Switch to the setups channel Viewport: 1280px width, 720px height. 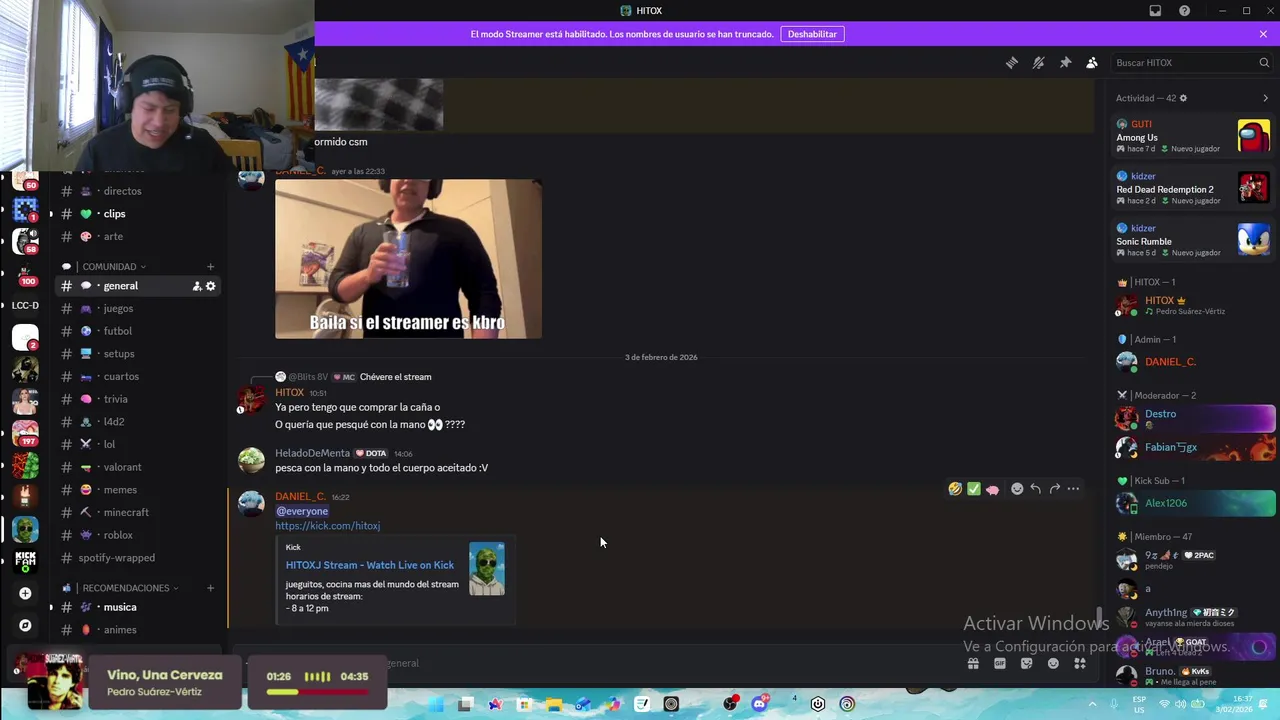138,354
